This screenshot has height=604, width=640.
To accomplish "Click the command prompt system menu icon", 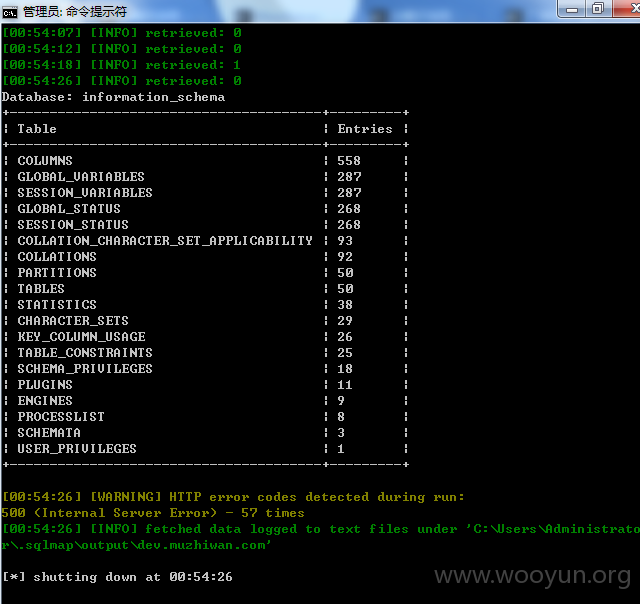I will [9, 13].
